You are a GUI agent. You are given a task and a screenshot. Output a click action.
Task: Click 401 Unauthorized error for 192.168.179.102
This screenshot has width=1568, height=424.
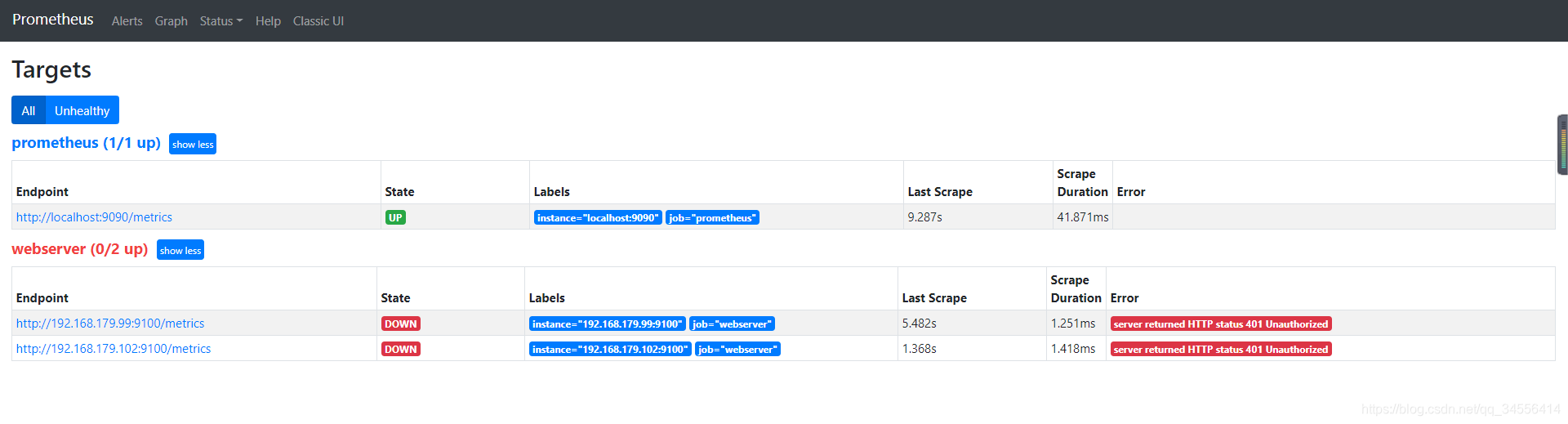click(x=1221, y=349)
